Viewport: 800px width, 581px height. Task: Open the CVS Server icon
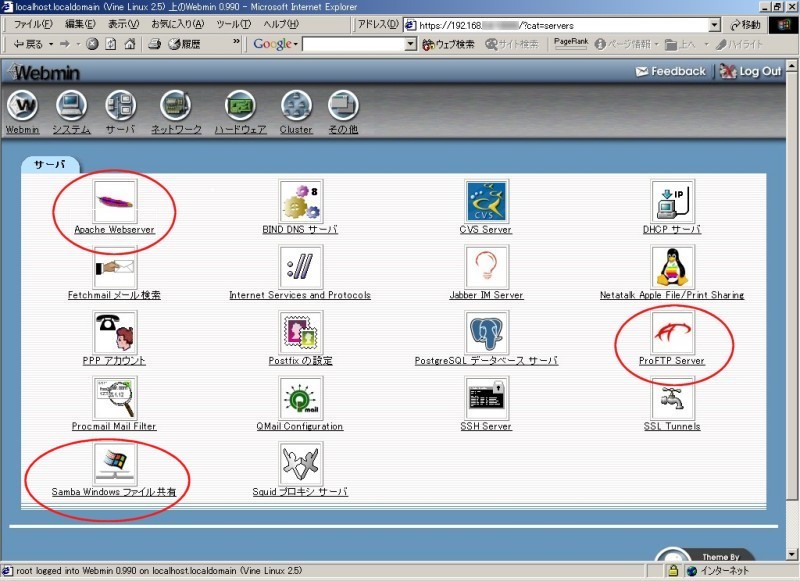point(486,201)
